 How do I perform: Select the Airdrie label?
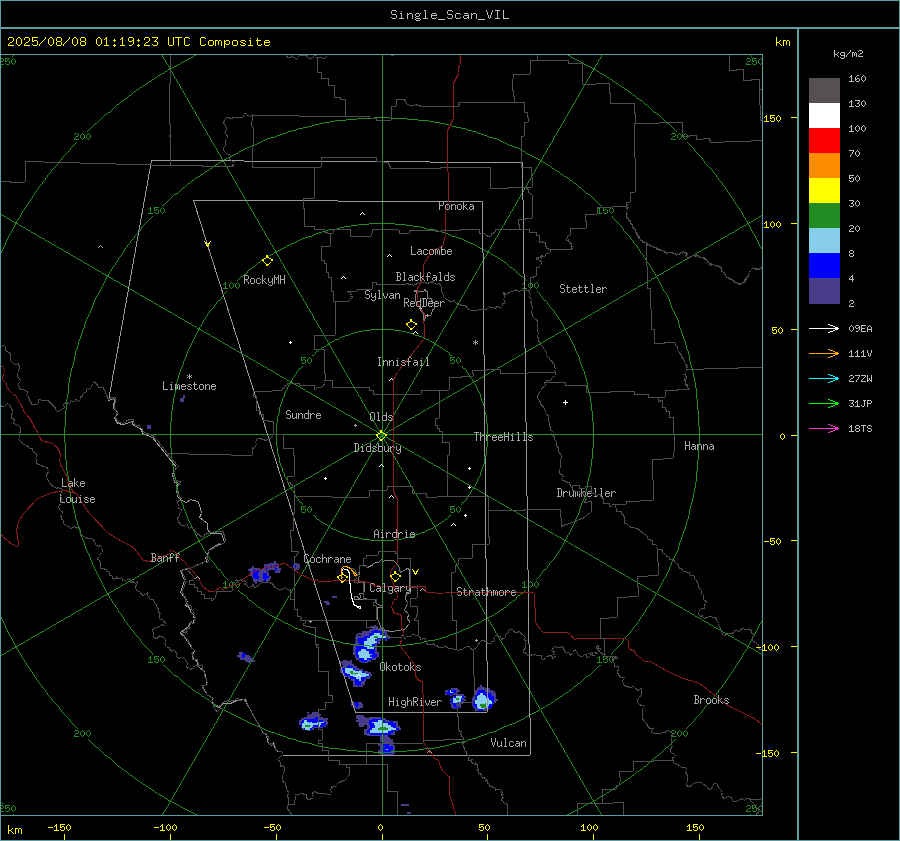coord(394,534)
